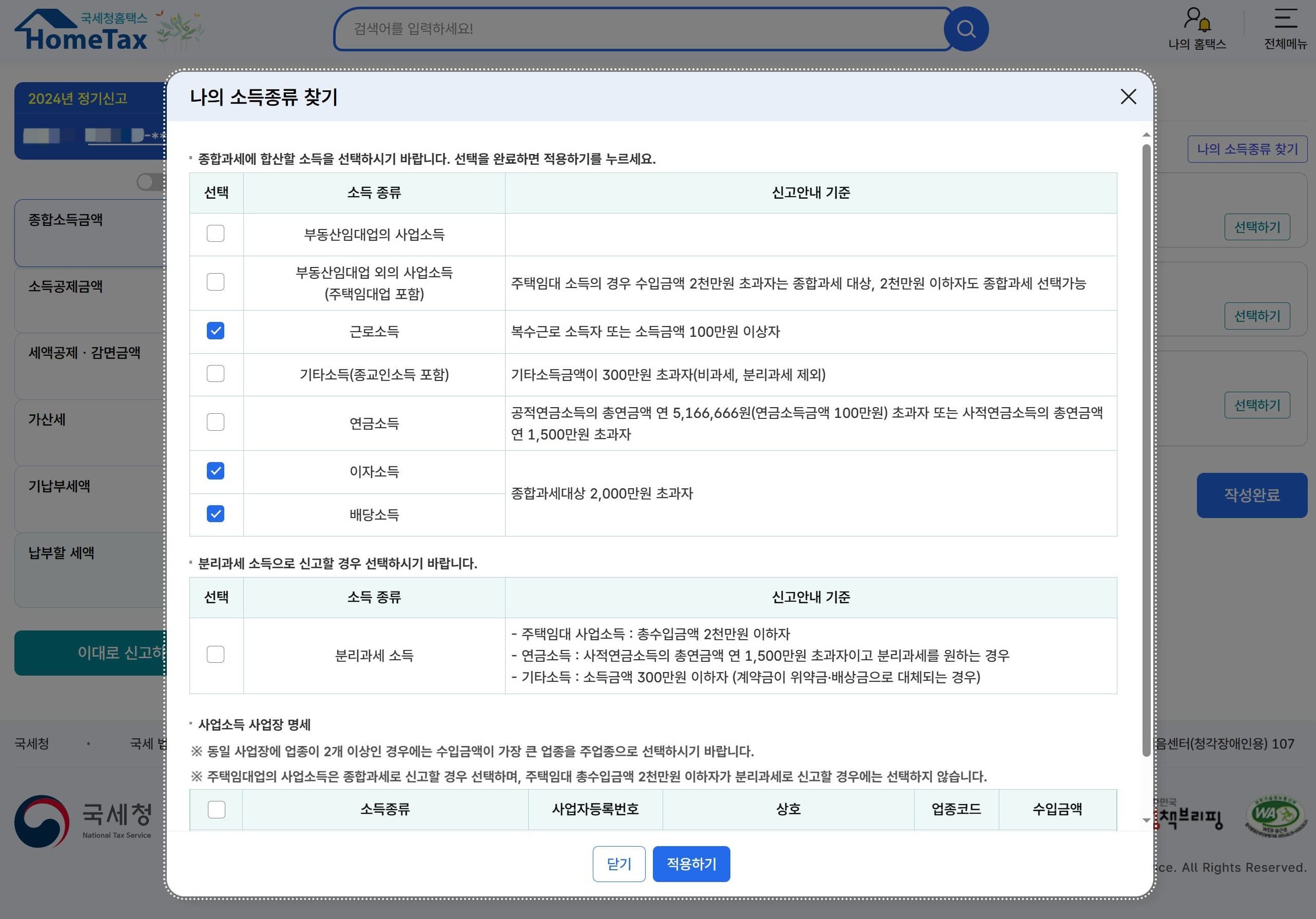The height and width of the screenshot is (919, 1316).
Task: Uncheck the 배당소득 checkbox
Action: tap(216, 514)
